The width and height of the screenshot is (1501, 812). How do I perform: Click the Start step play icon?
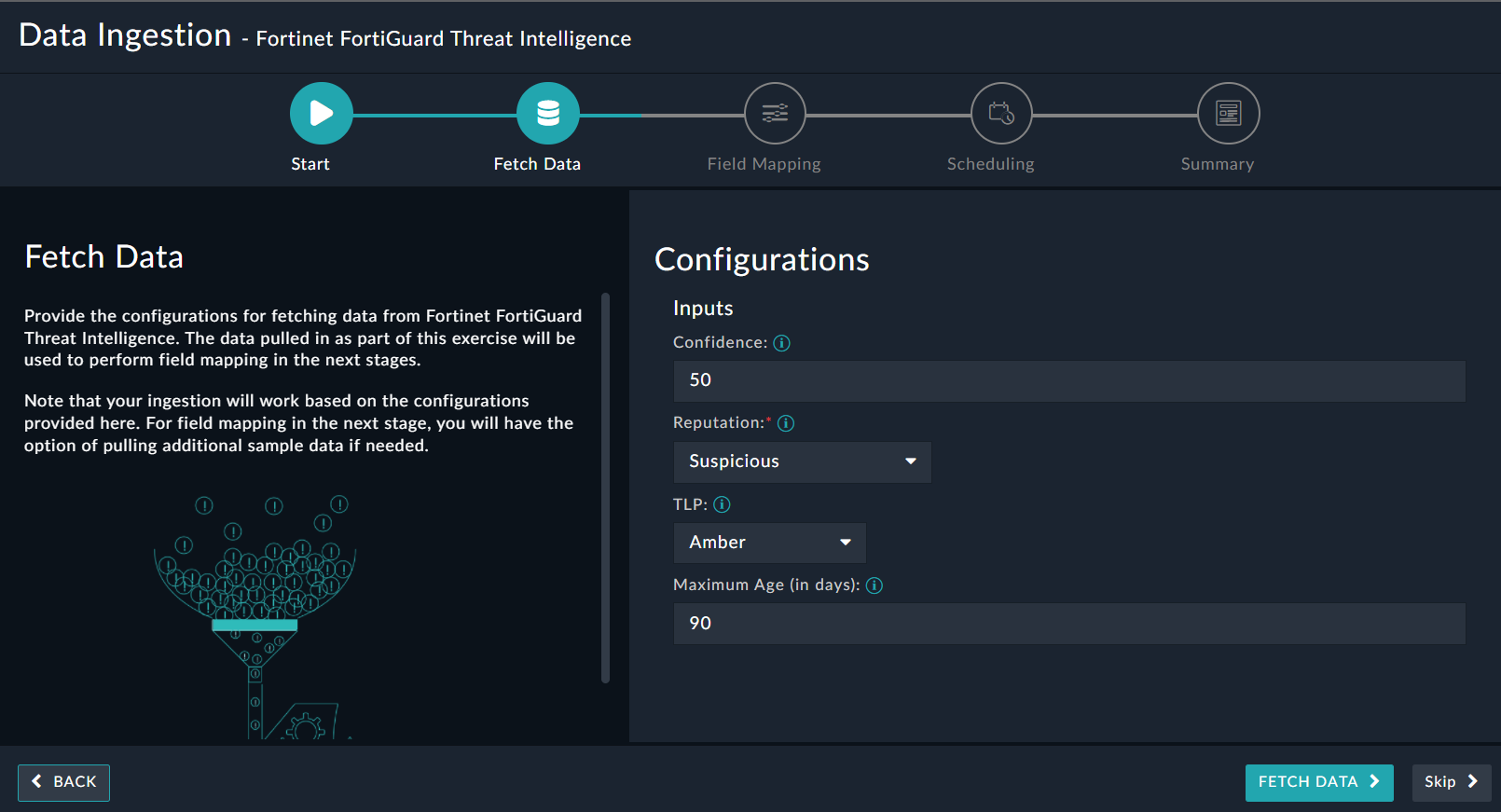[x=321, y=114]
